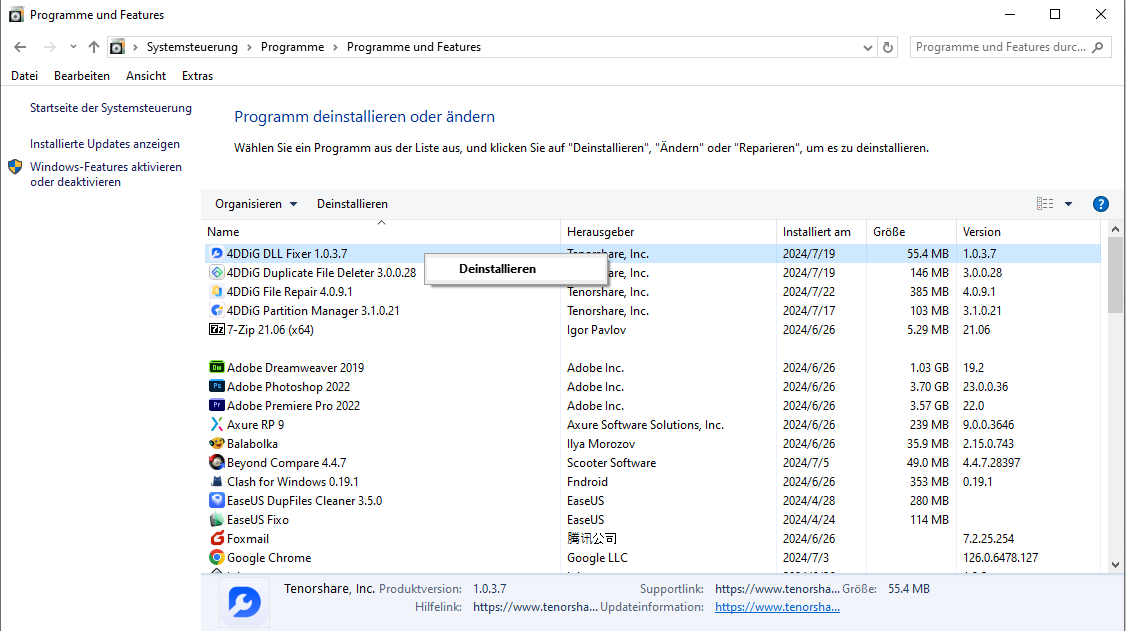The width and height of the screenshot is (1126, 631).
Task: Click the Adobe Dreamweaver 2019 icon
Action: [216, 368]
